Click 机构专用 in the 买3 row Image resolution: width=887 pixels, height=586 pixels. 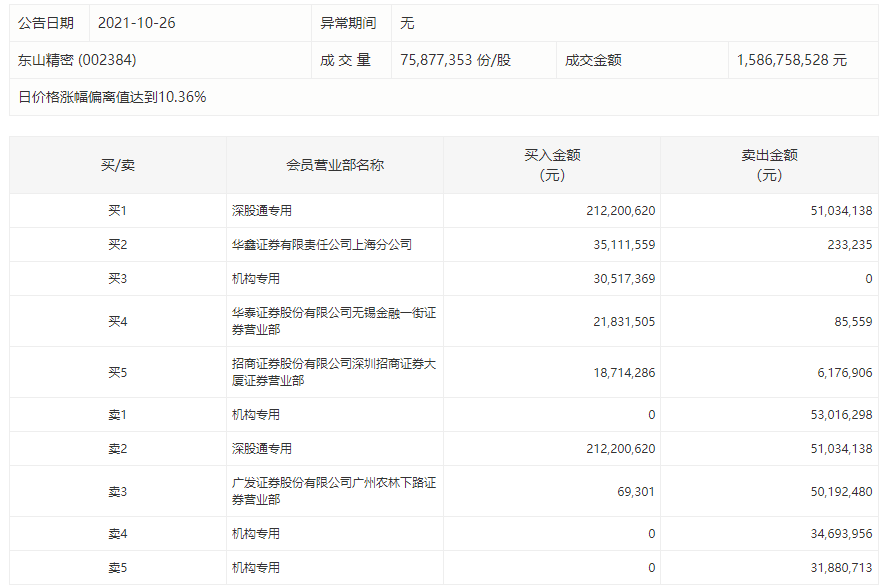coord(256,279)
